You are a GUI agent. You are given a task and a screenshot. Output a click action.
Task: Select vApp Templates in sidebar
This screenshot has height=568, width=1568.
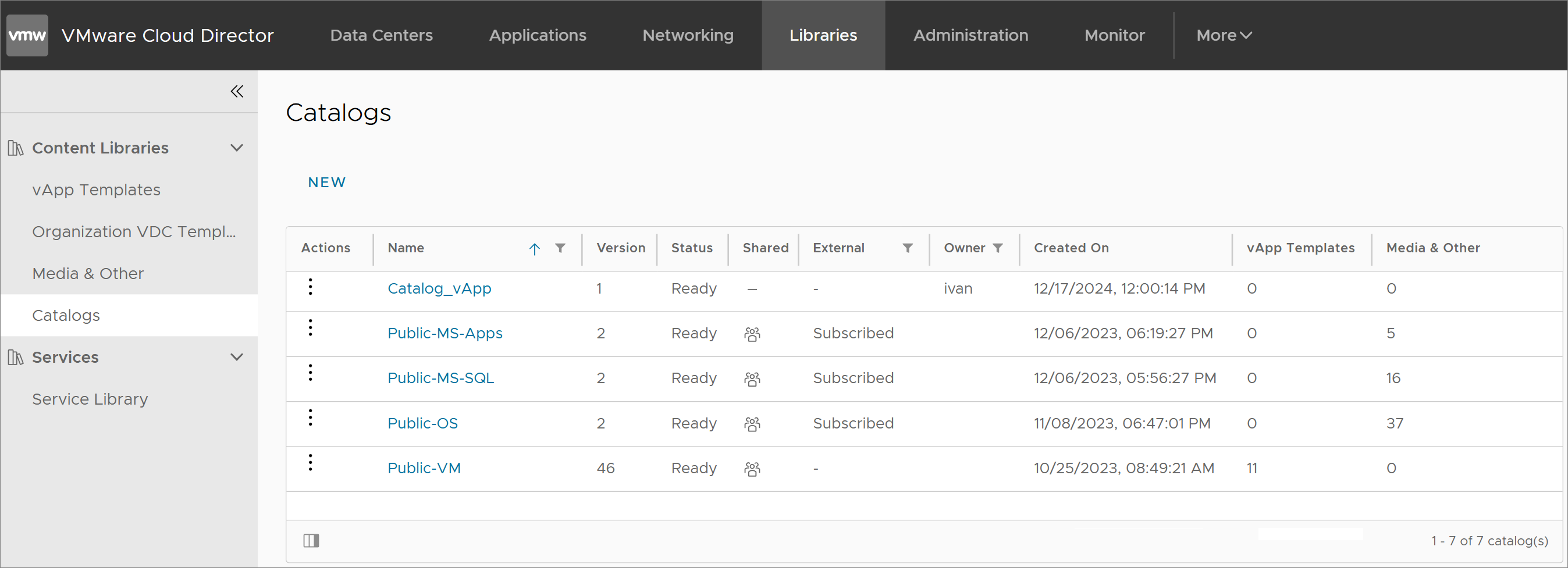click(x=96, y=190)
